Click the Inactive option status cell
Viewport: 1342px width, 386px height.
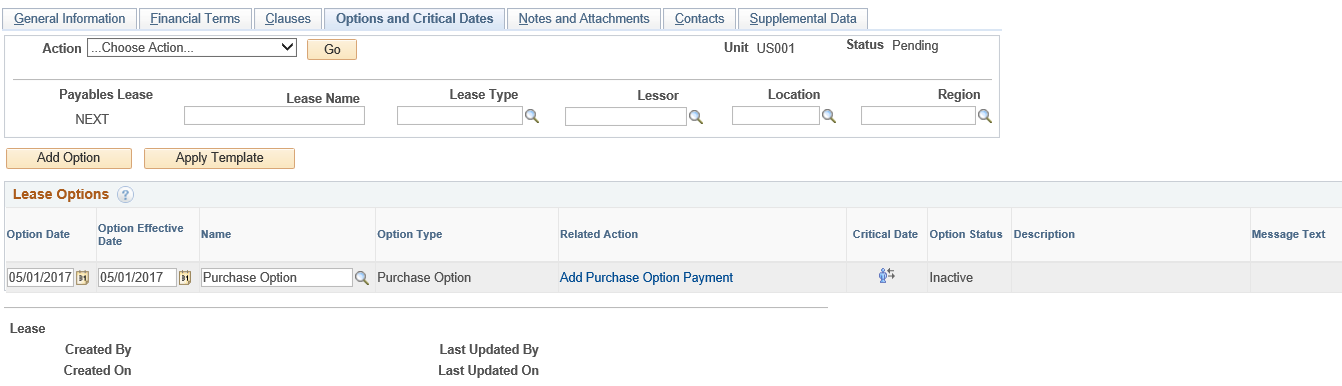951,278
